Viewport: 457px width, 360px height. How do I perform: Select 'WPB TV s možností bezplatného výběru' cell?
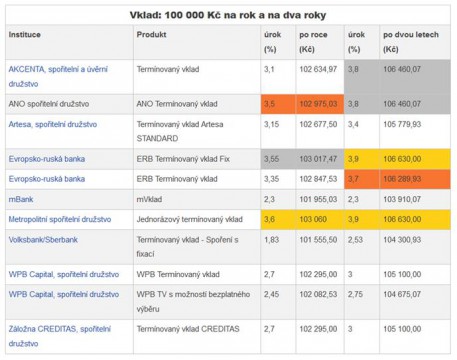coord(197,302)
